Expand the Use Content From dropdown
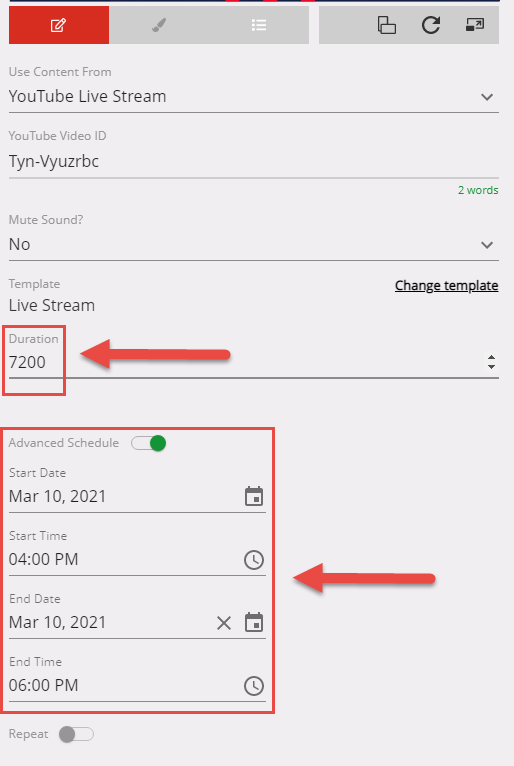The height and width of the screenshot is (766, 514). click(254, 96)
